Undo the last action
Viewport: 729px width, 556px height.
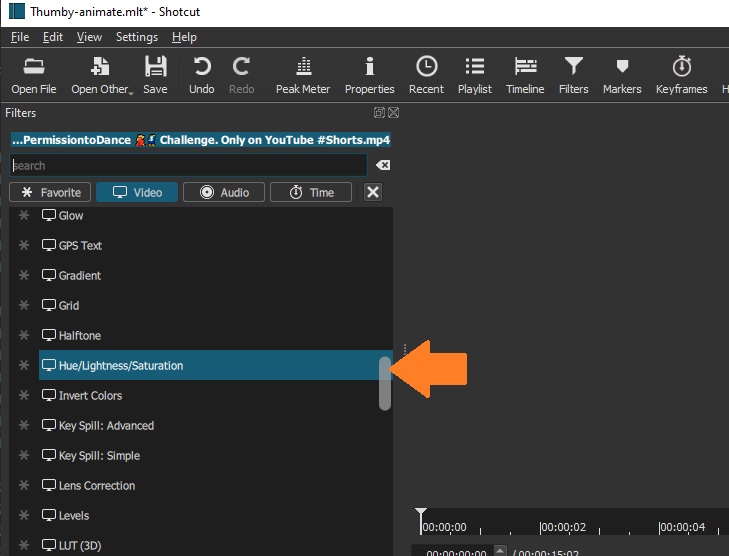201,75
